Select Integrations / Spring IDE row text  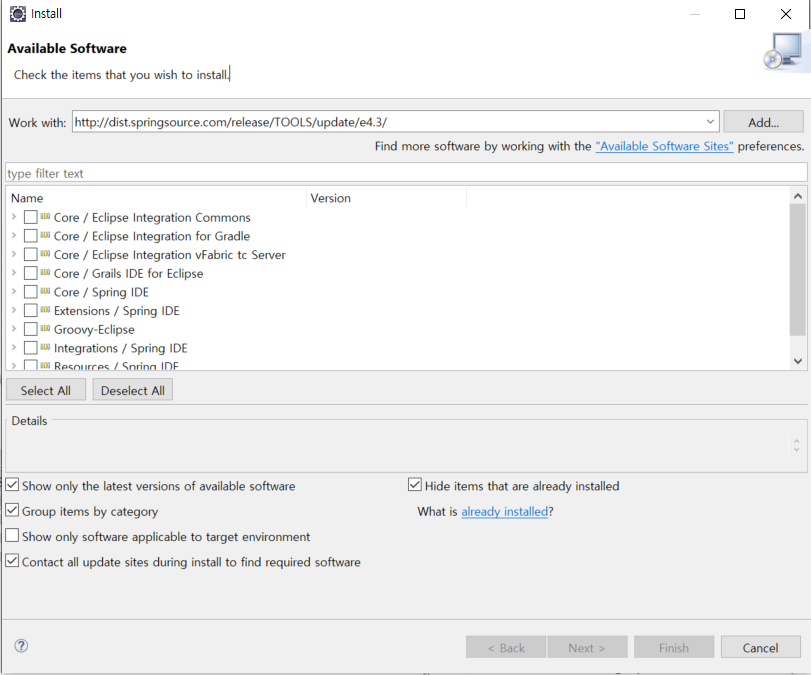coord(121,348)
